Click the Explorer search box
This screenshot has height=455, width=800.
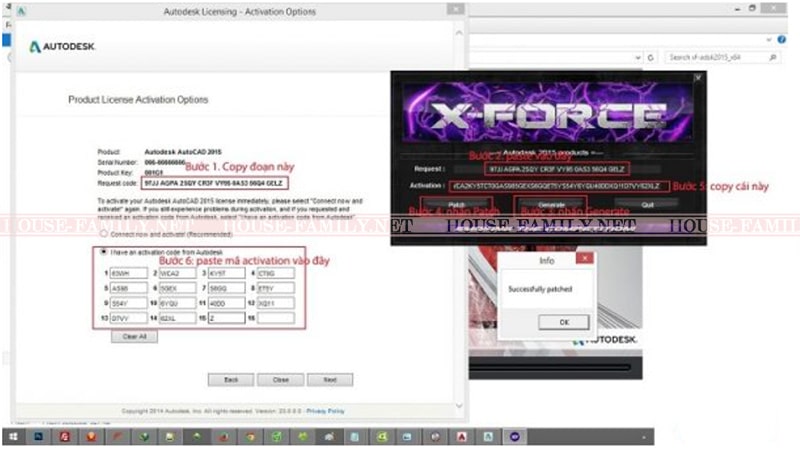click(722, 58)
